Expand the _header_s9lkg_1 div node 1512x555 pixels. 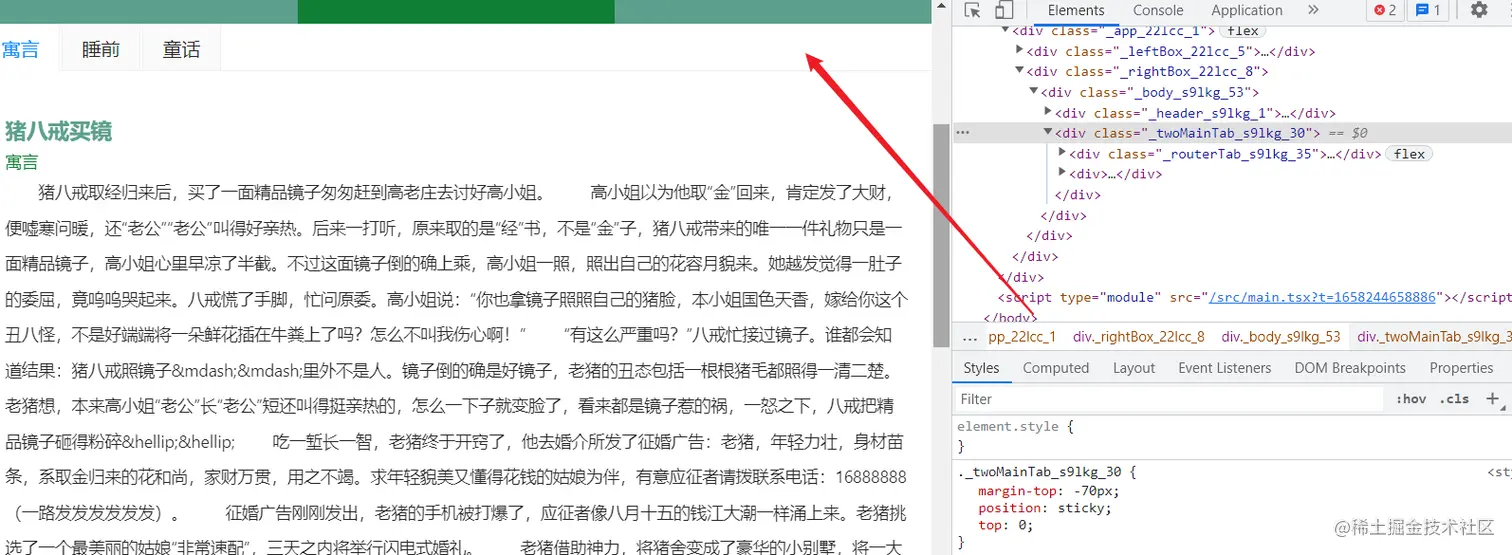[1048, 113]
